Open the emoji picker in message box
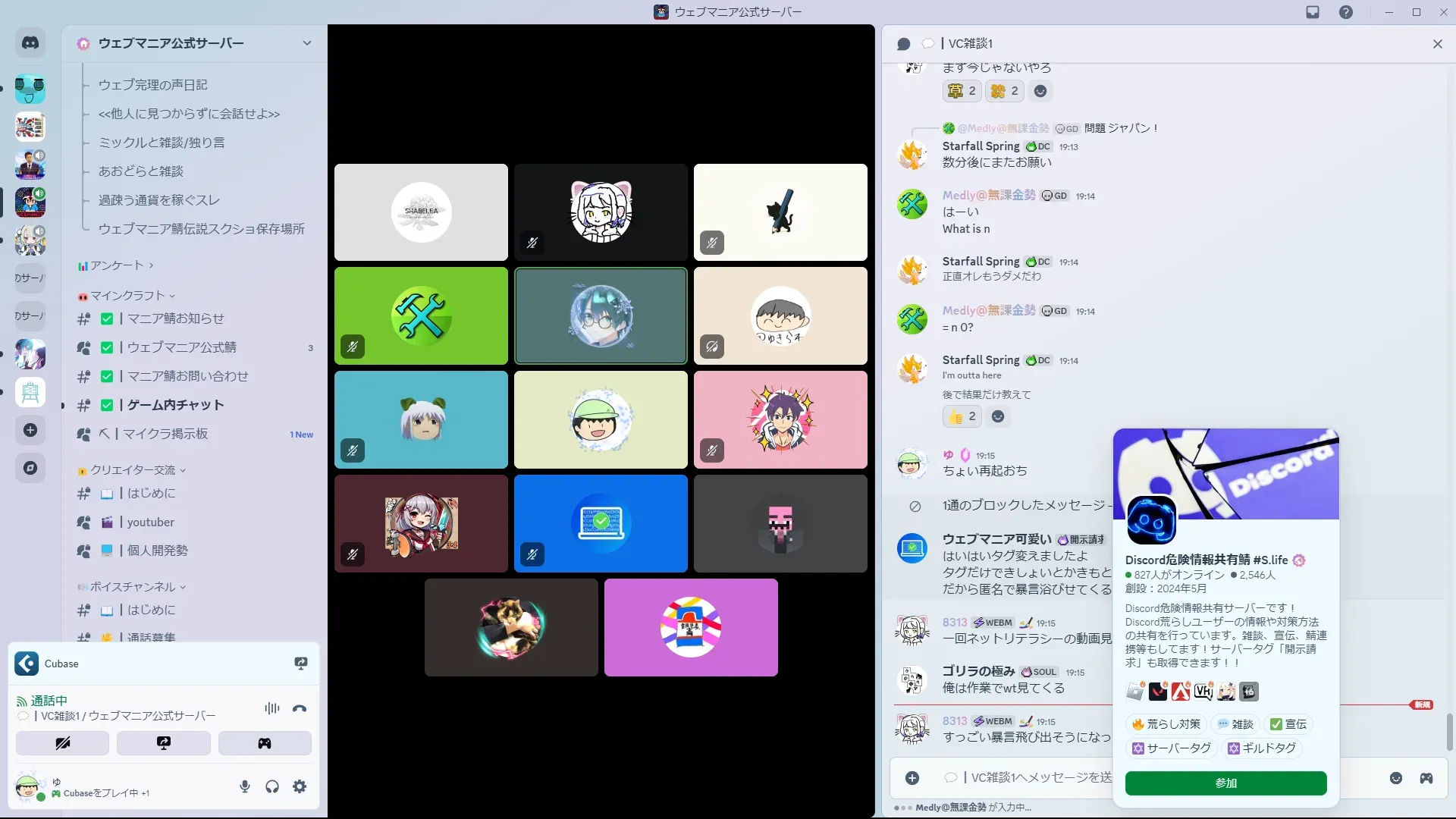The width and height of the screenshot is (1456, 819). click(1396, 778)
